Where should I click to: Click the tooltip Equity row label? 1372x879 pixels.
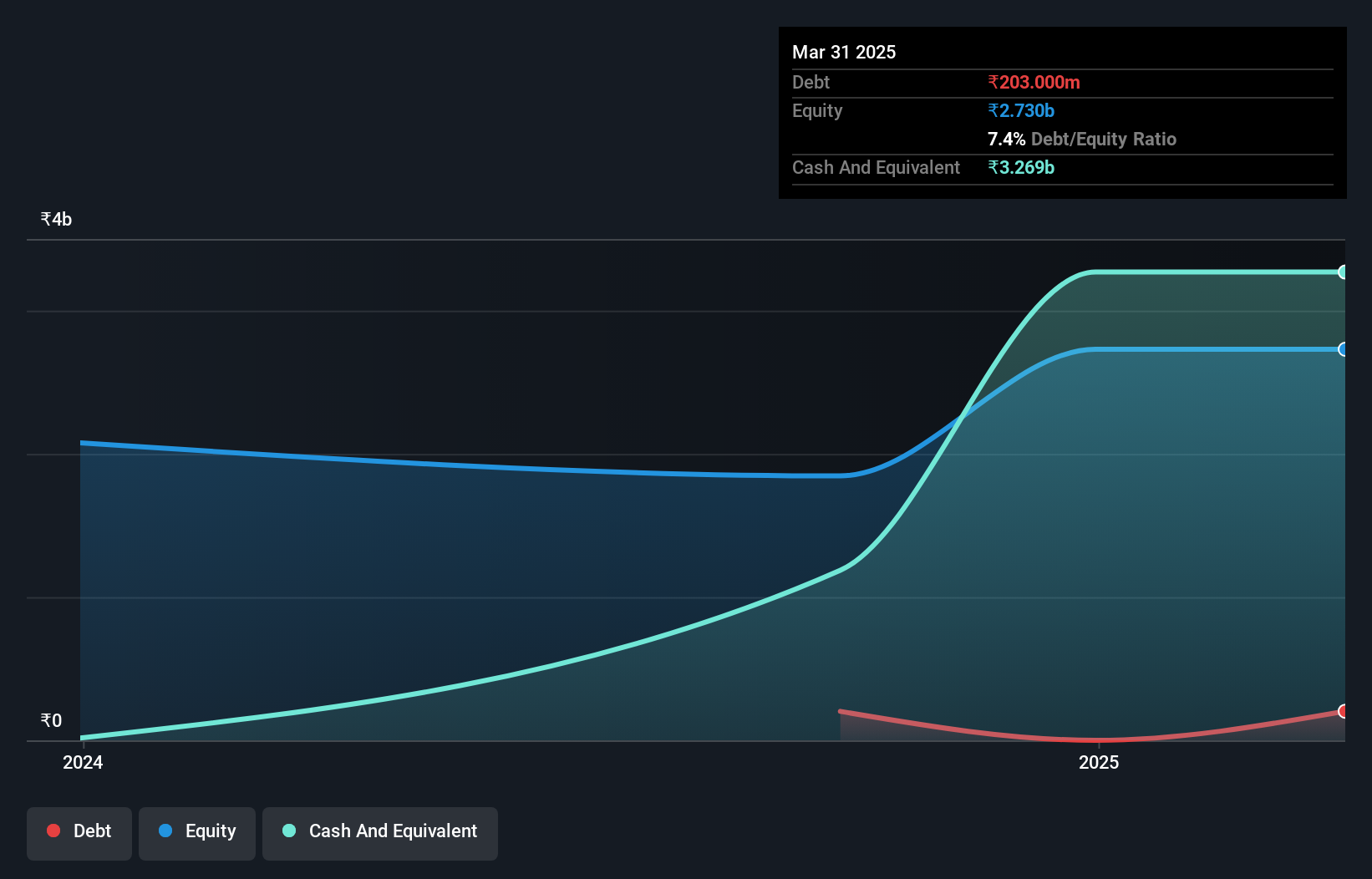click(817, 110)
